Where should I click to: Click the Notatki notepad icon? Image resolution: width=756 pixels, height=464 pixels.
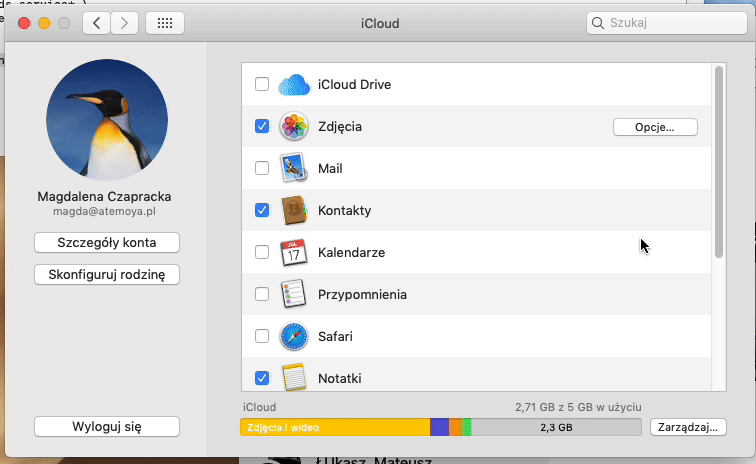click(x=294, y=377)
